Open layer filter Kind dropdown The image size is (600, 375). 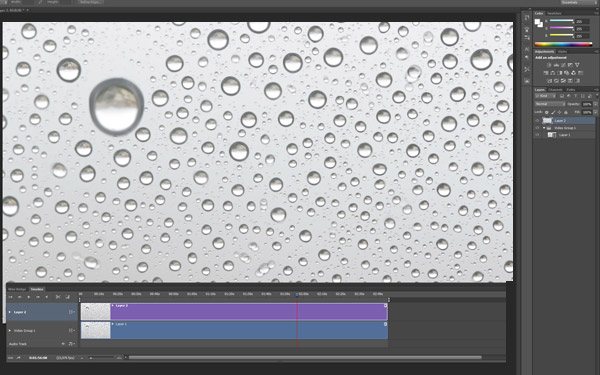[x=545, y=96]
